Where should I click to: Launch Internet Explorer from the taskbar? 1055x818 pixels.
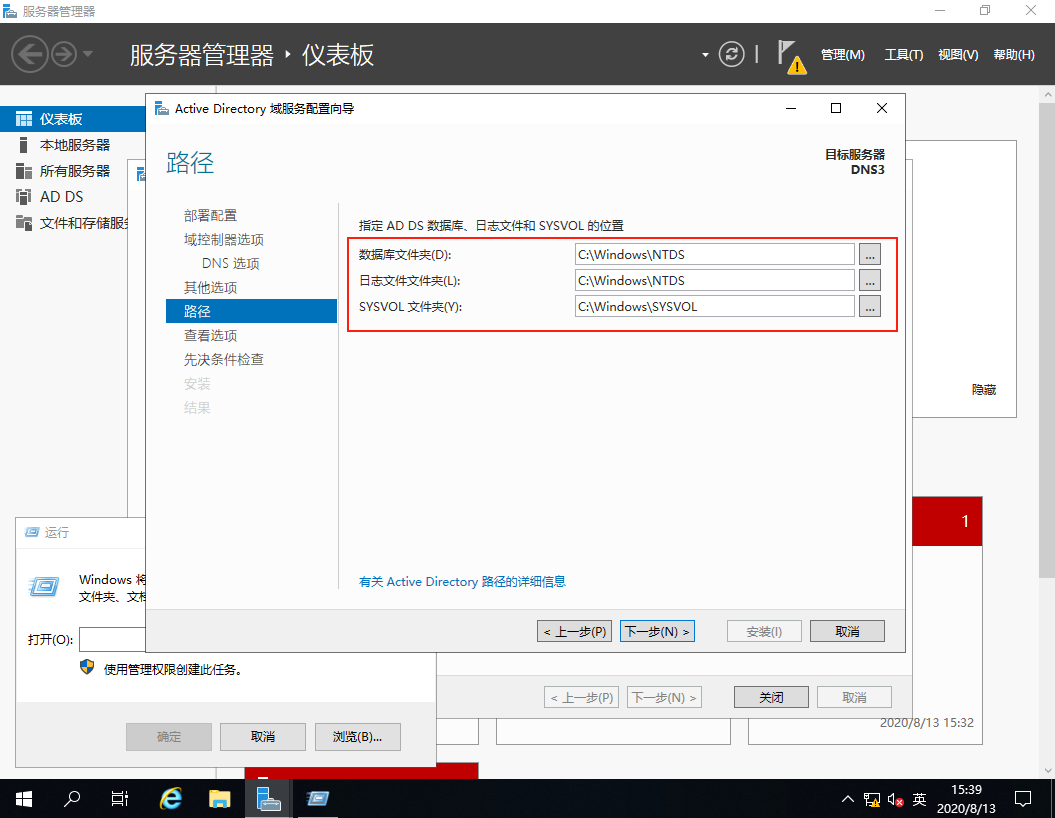click(x=171, y=798)
